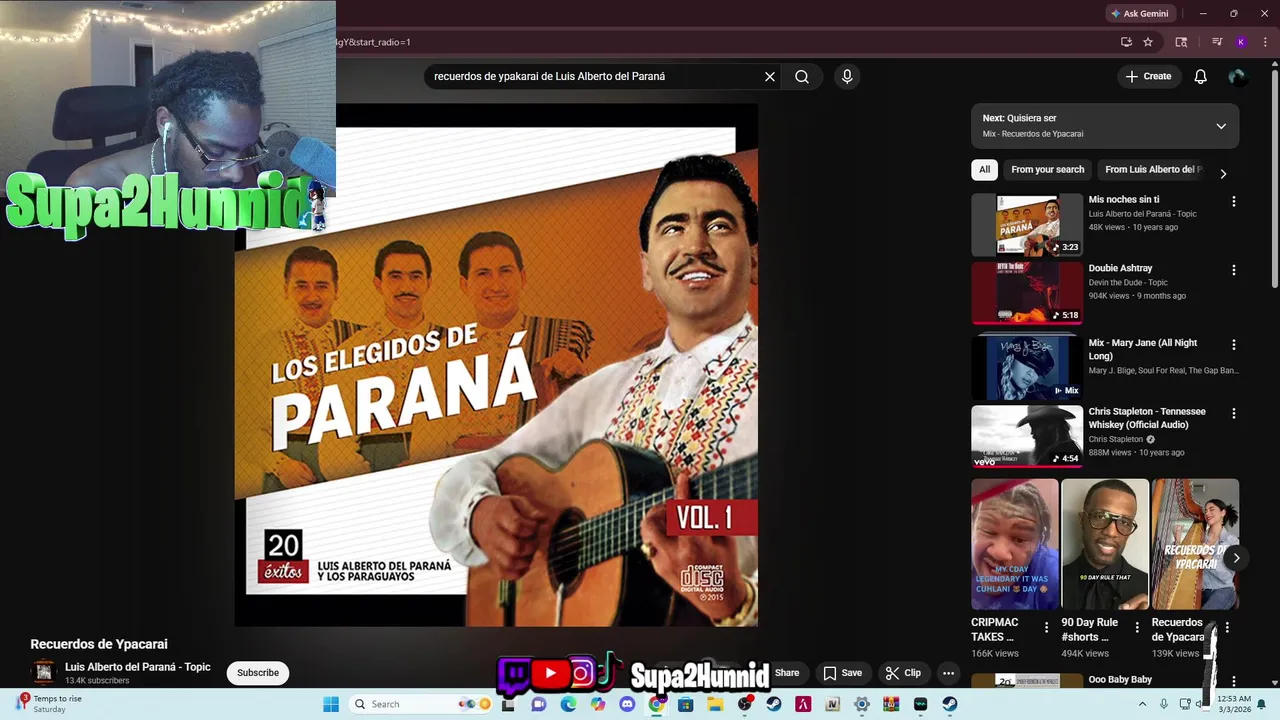
Task: Open Chrome profile K avatar
Action: click(1241, 42)
